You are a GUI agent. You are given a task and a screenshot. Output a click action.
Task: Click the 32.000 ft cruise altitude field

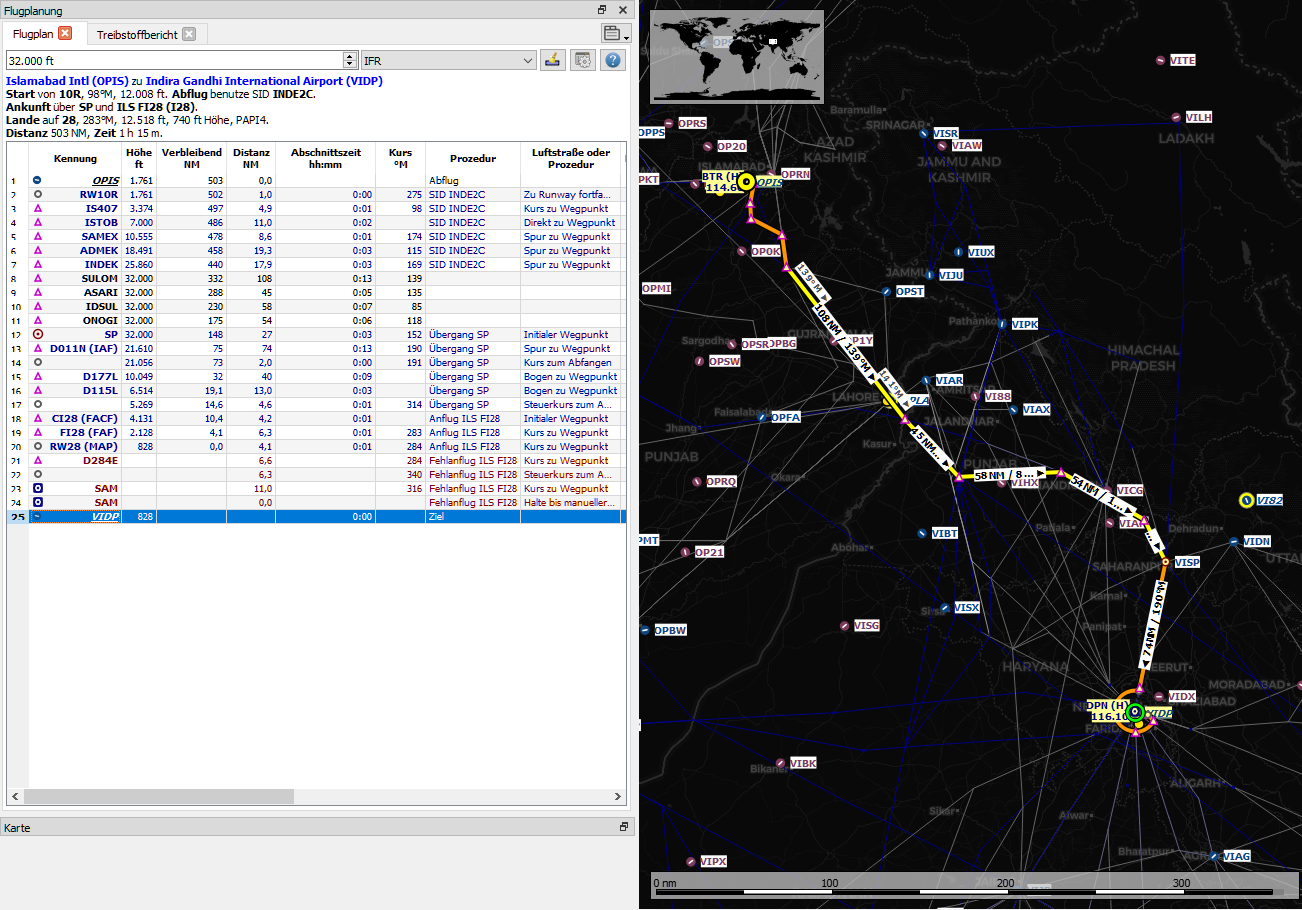(175, 61)
